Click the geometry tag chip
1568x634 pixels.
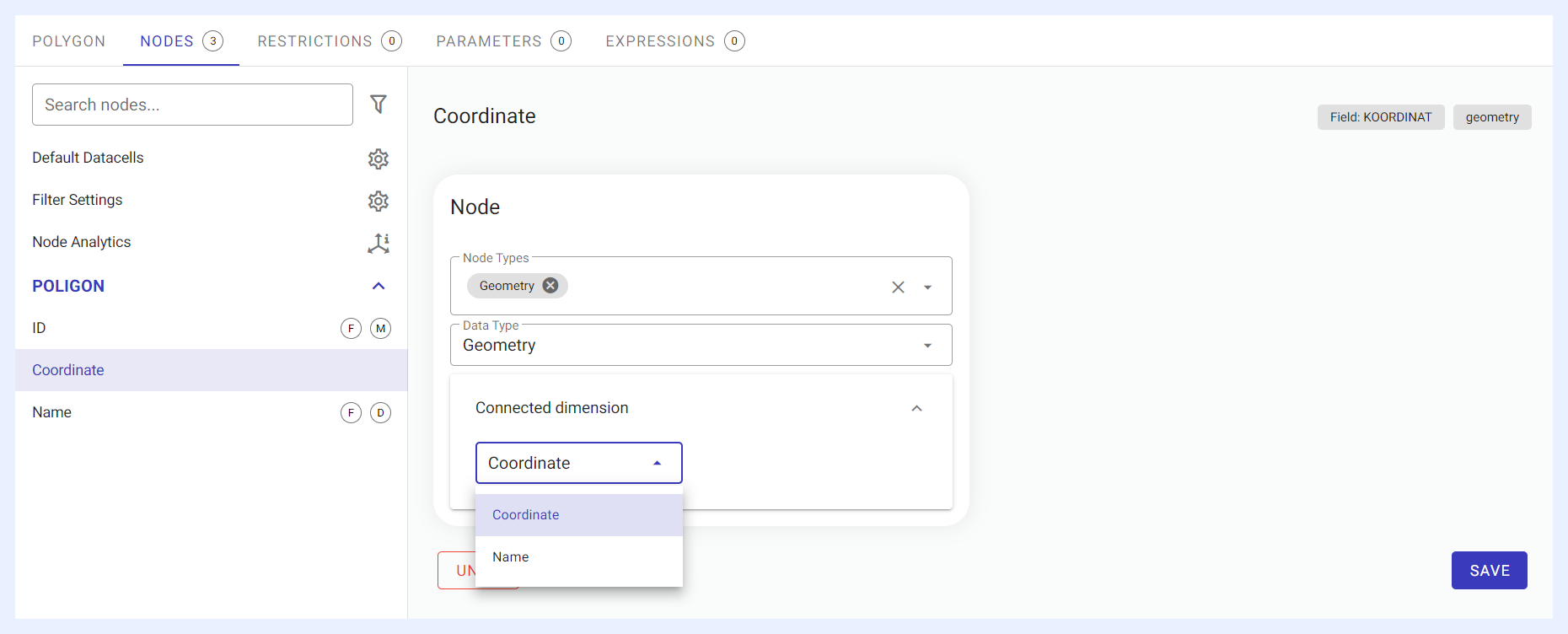pos(1492,117)
